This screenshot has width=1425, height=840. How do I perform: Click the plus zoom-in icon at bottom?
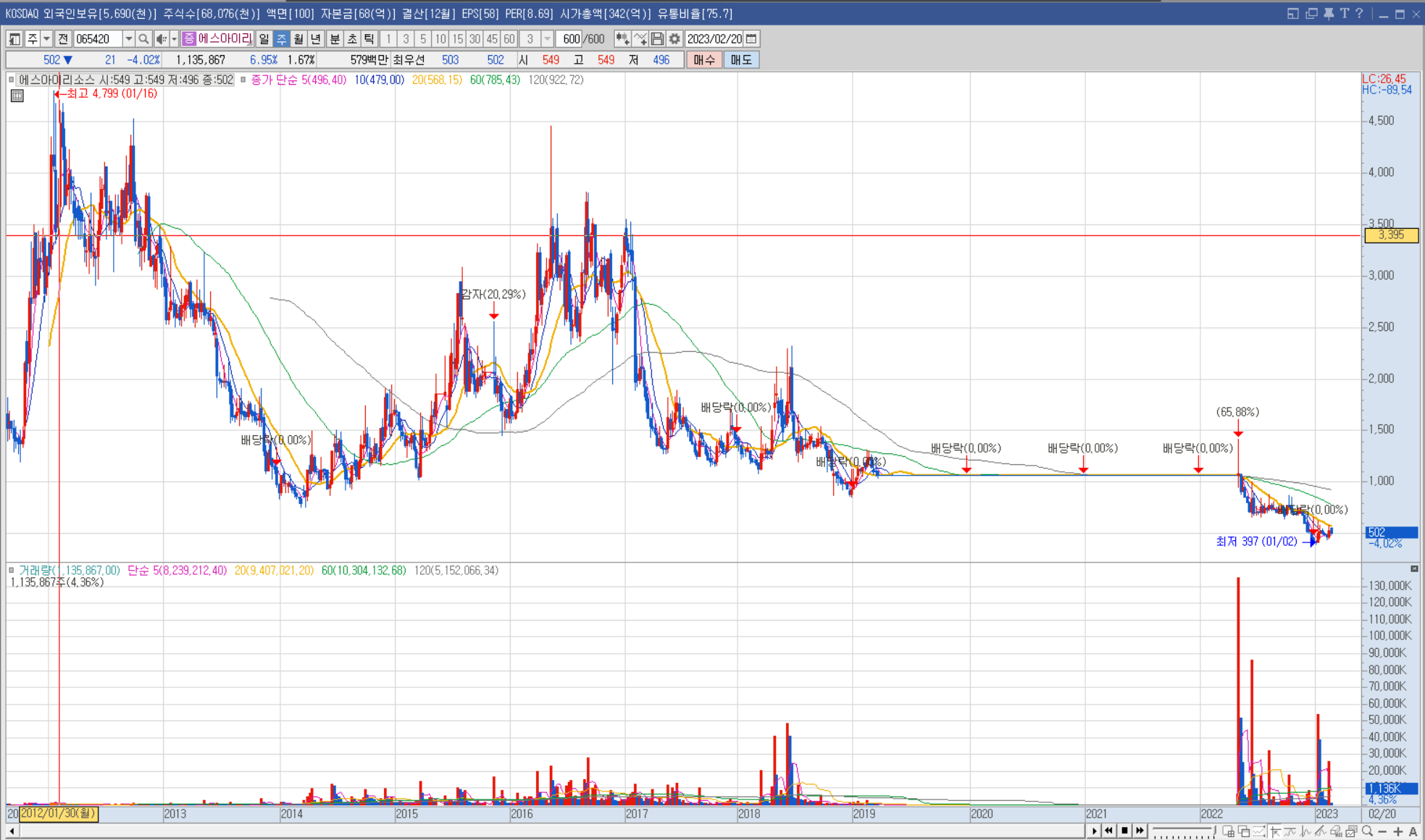point(1398,831)
